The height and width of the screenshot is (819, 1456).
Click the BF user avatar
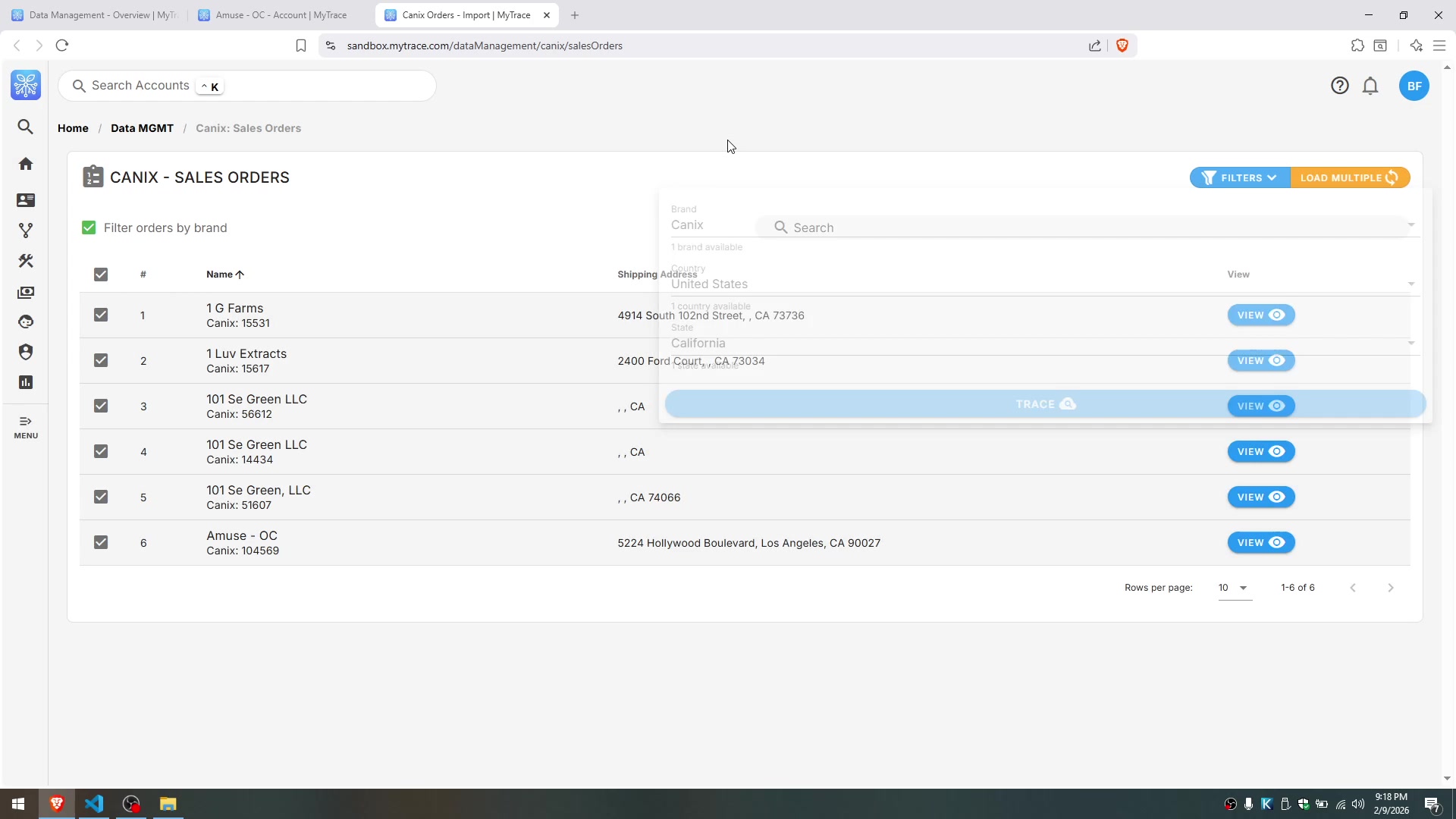click(x=1414, y=86)
